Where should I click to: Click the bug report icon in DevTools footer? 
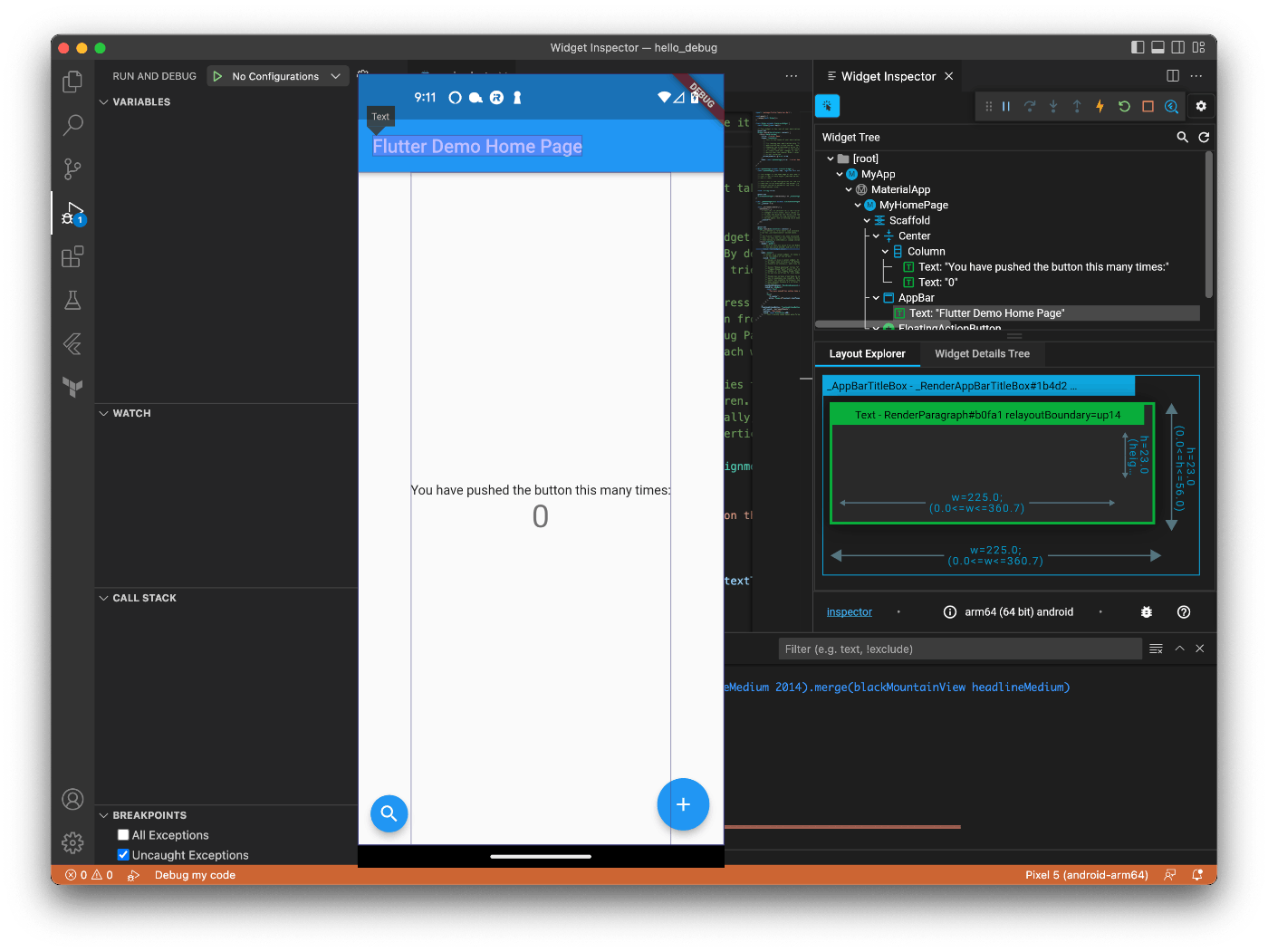[1147, 612]
